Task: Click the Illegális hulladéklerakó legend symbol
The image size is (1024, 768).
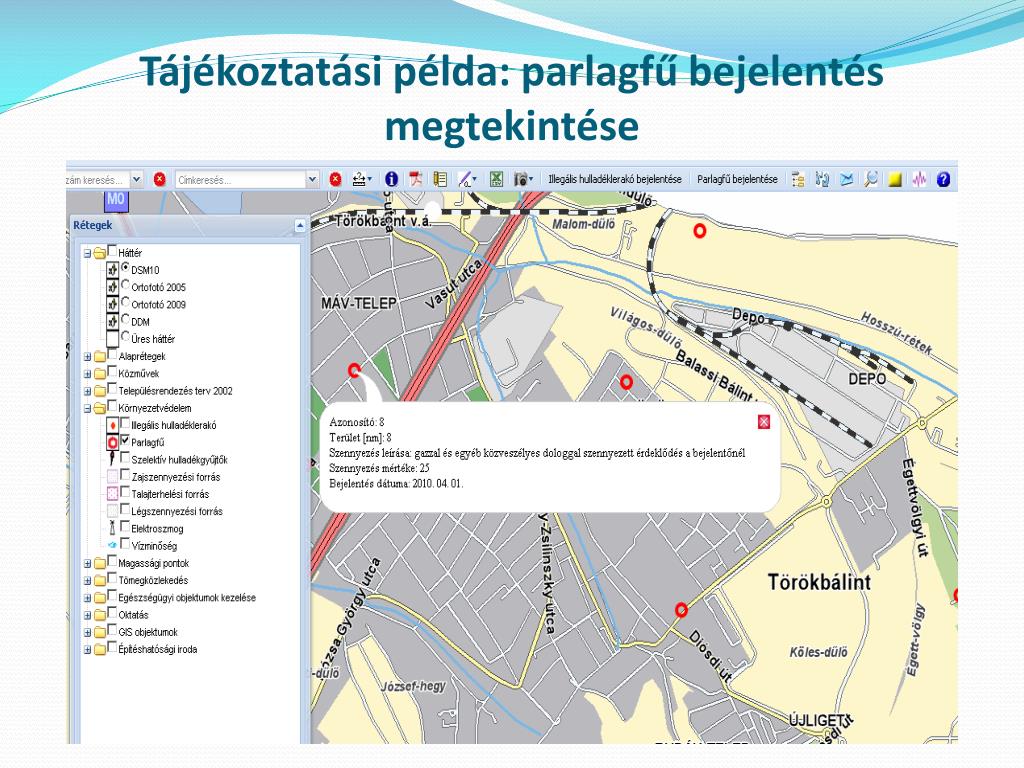Action: (112, 425)
